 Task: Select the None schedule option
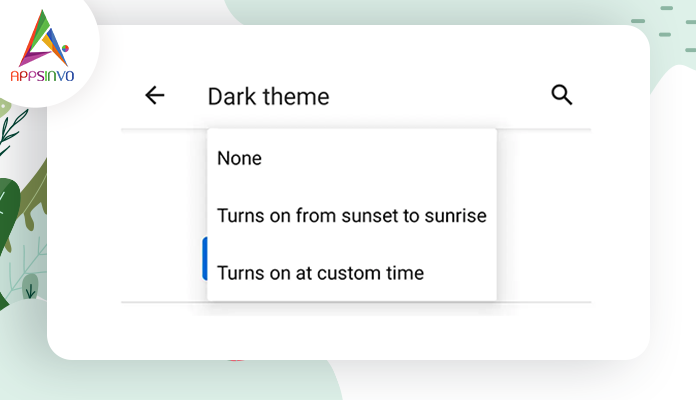pyautogui.click(x=352, y=158)
